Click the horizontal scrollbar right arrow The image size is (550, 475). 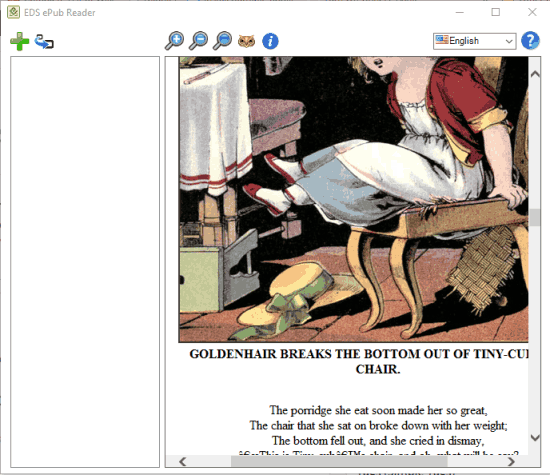click(x=512, y=461)
